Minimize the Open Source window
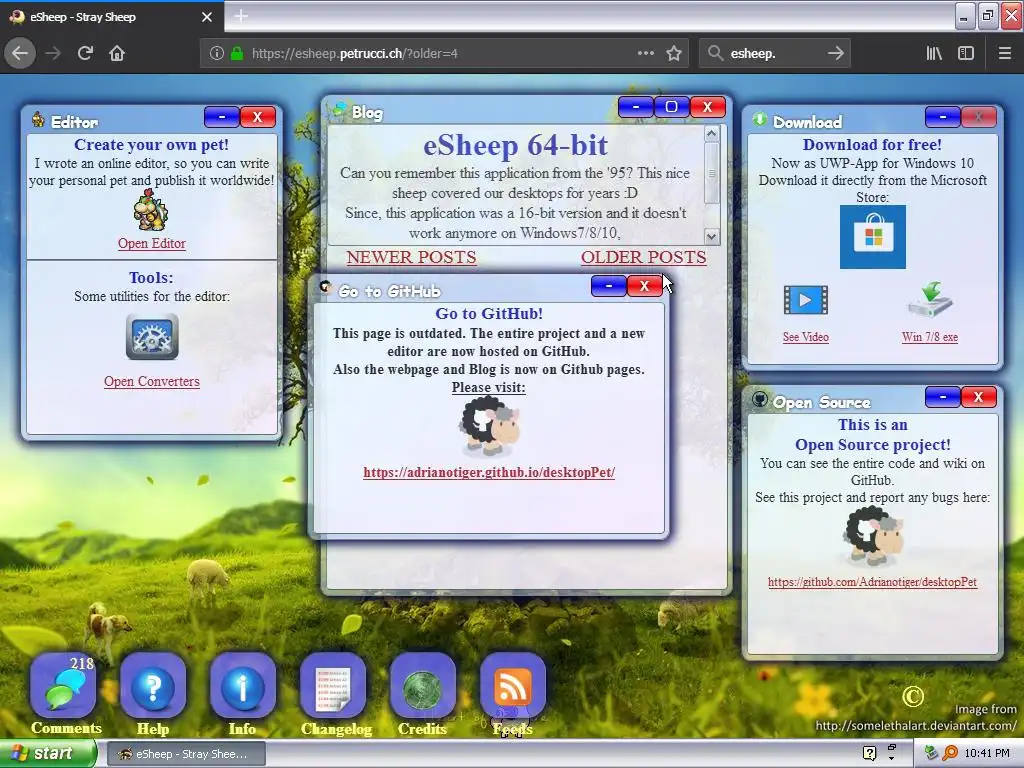Viewport: 1024px width, 768px height. pos(943,396)
